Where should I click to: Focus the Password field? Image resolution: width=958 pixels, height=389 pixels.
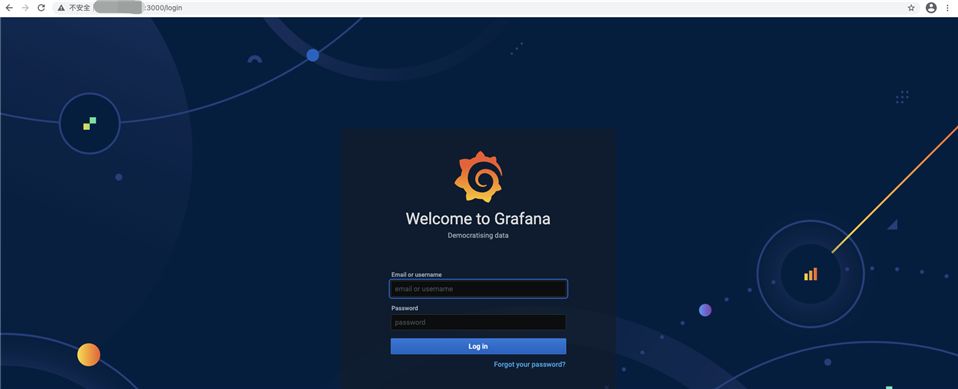[478, 322]
